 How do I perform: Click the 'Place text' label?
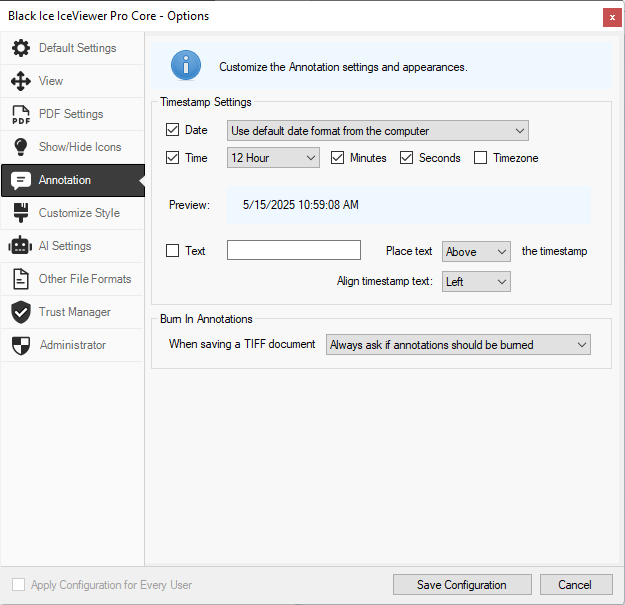409,251
